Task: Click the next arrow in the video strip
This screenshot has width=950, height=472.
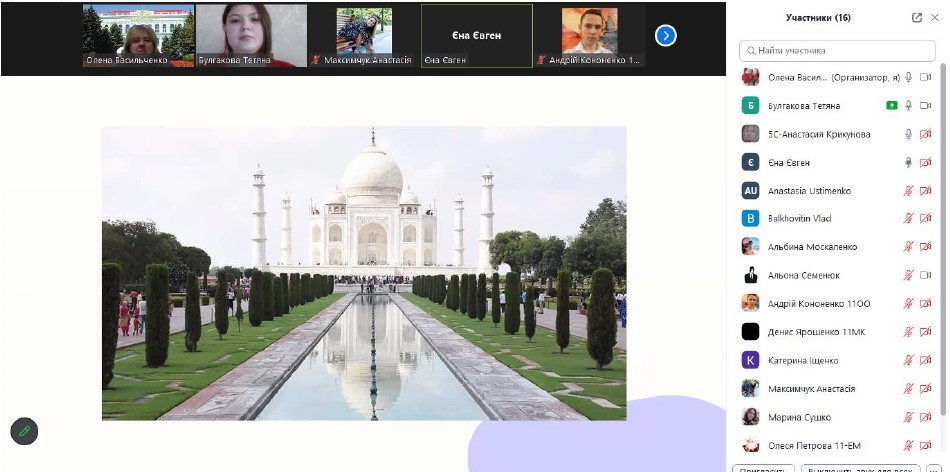Action: pyautogui.click(x=666, y=36)
